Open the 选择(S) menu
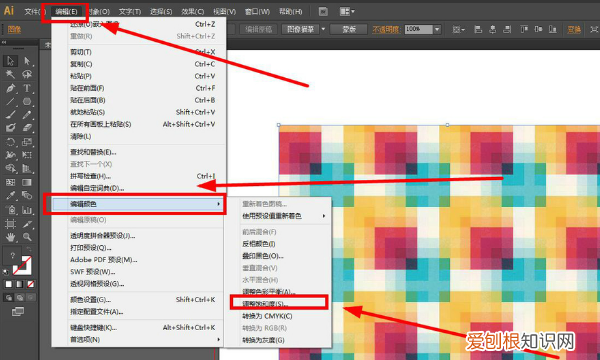Screen dimensions: 600x360 click(x=161, y=11)
